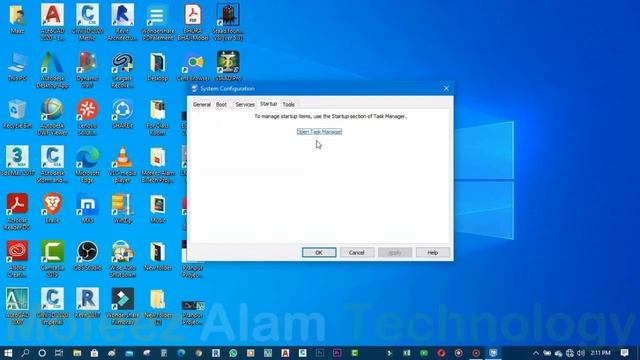Select the Brave browser desktop icon
Image resolution: width=640 pixels, height=360 pixels.
52,208
